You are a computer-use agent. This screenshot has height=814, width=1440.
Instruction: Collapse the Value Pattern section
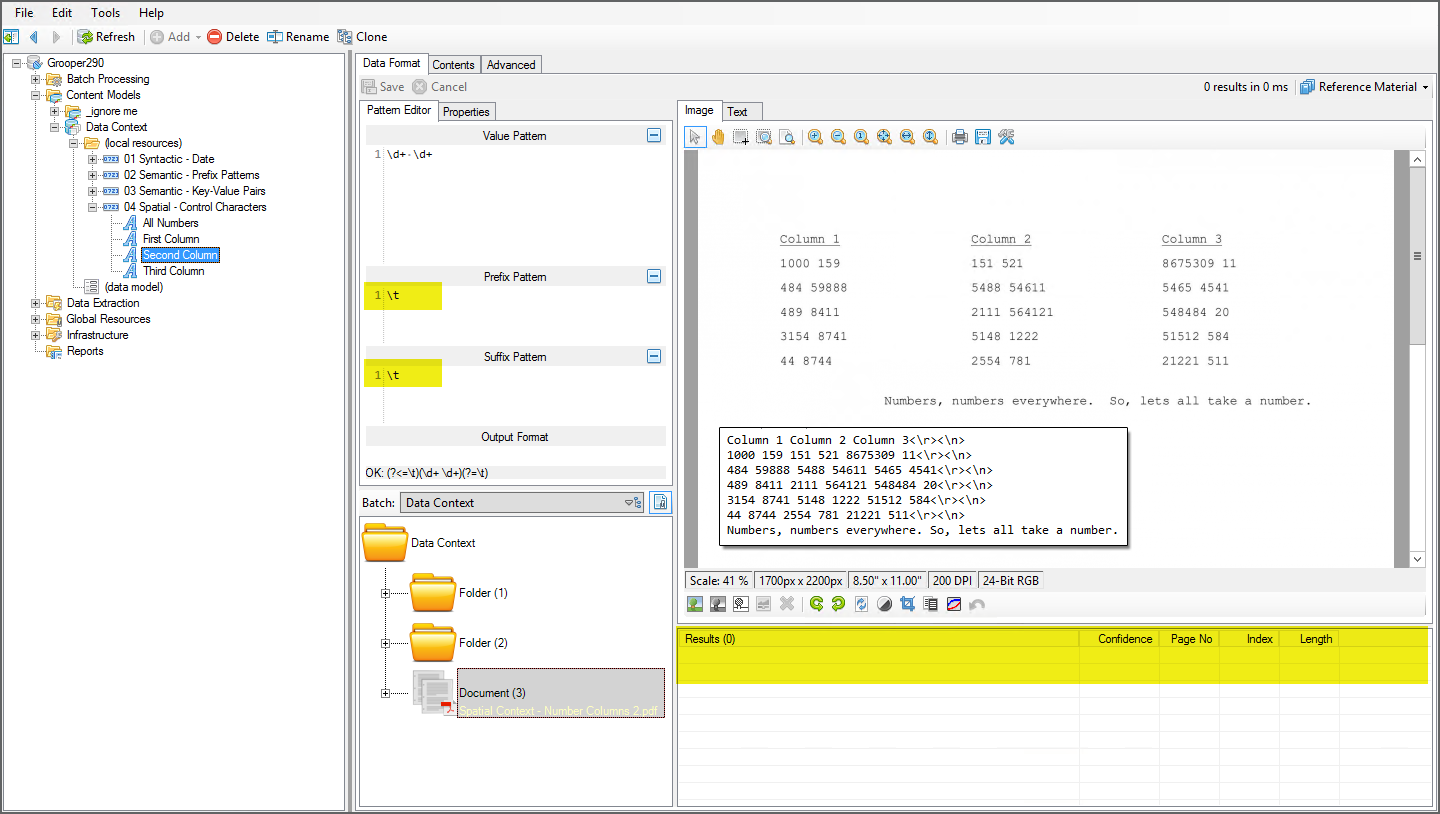click(654, 135)
